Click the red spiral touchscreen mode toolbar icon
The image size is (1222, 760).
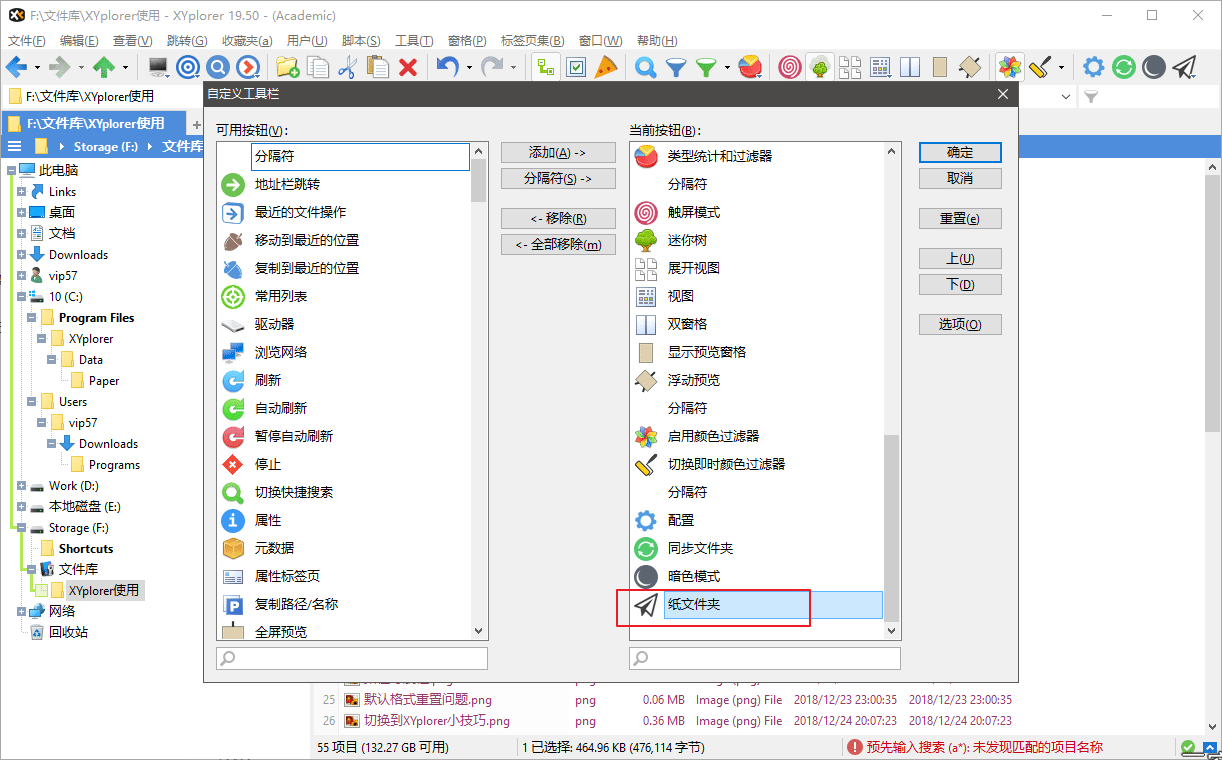(x=790, y=67)
